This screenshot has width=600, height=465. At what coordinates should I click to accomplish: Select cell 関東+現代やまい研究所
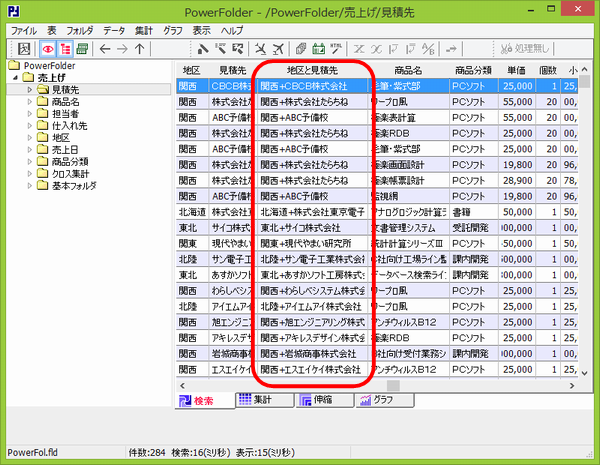pos(312,243)
